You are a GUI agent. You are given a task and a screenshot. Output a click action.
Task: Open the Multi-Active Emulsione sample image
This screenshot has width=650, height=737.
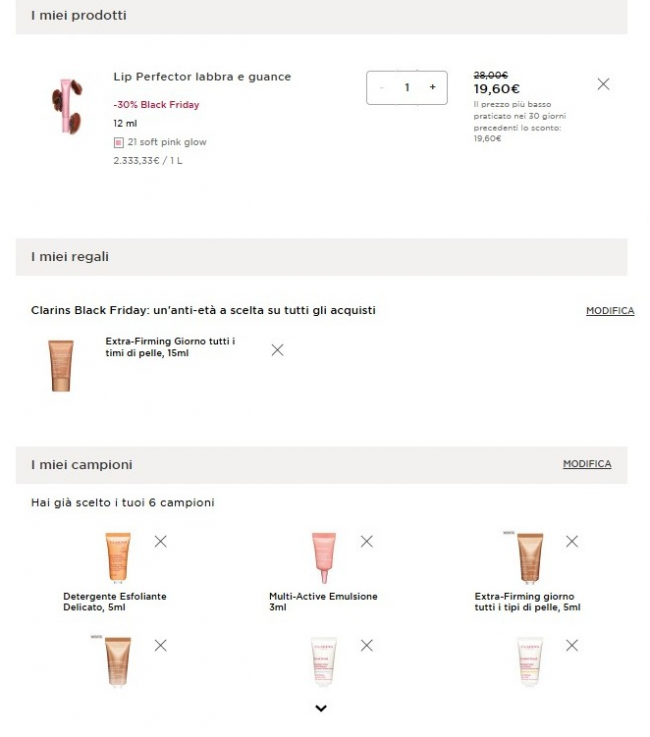point(323,558)
